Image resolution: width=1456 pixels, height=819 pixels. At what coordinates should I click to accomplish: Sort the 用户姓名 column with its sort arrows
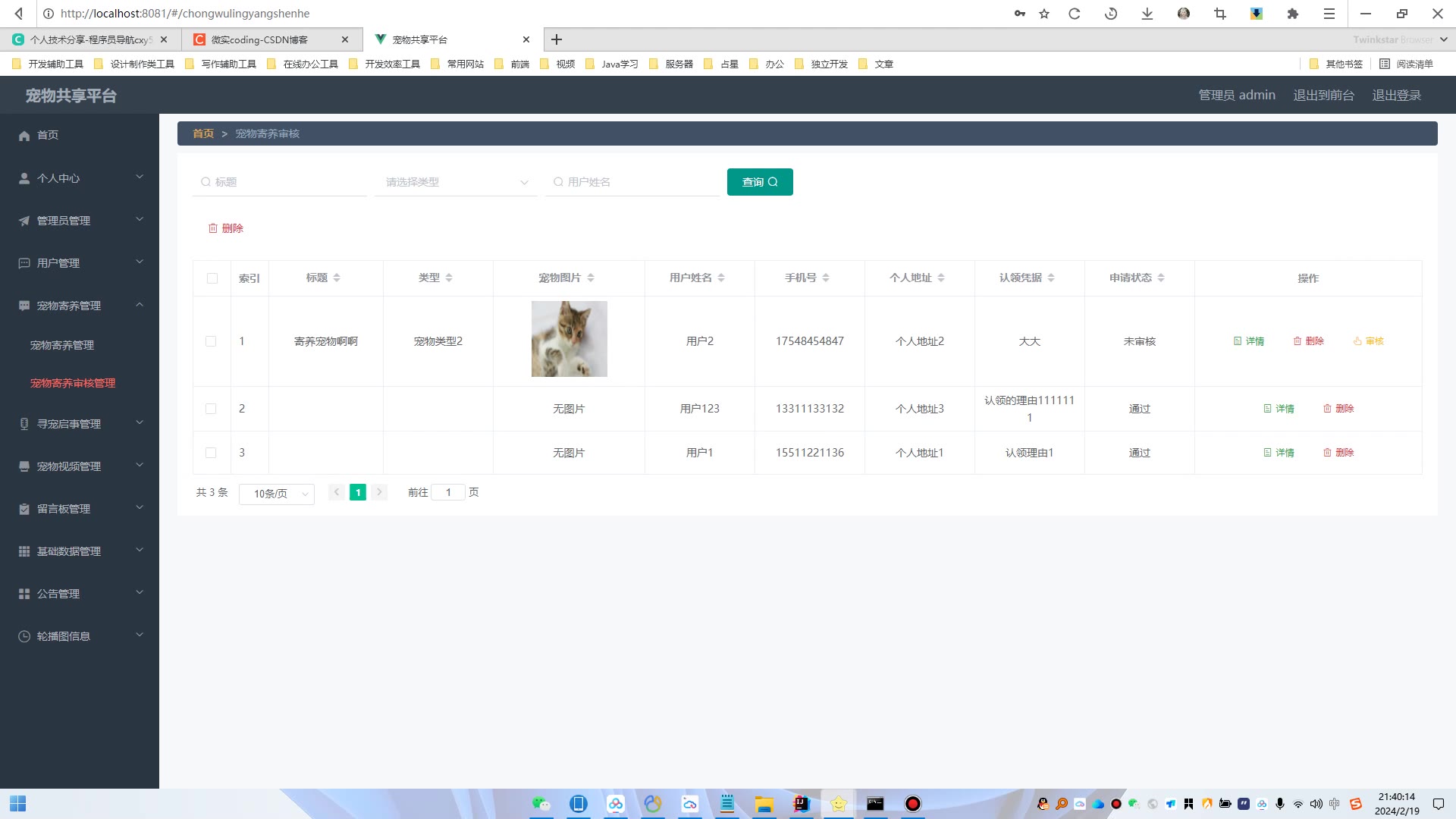pos(721,278)
